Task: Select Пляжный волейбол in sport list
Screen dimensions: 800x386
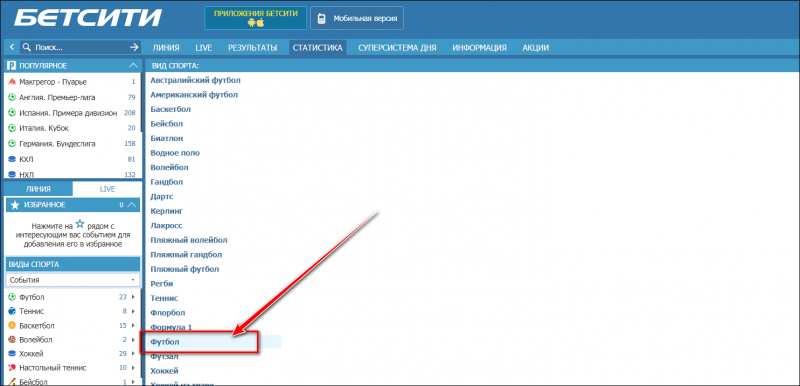Action: tap(189, 240)
